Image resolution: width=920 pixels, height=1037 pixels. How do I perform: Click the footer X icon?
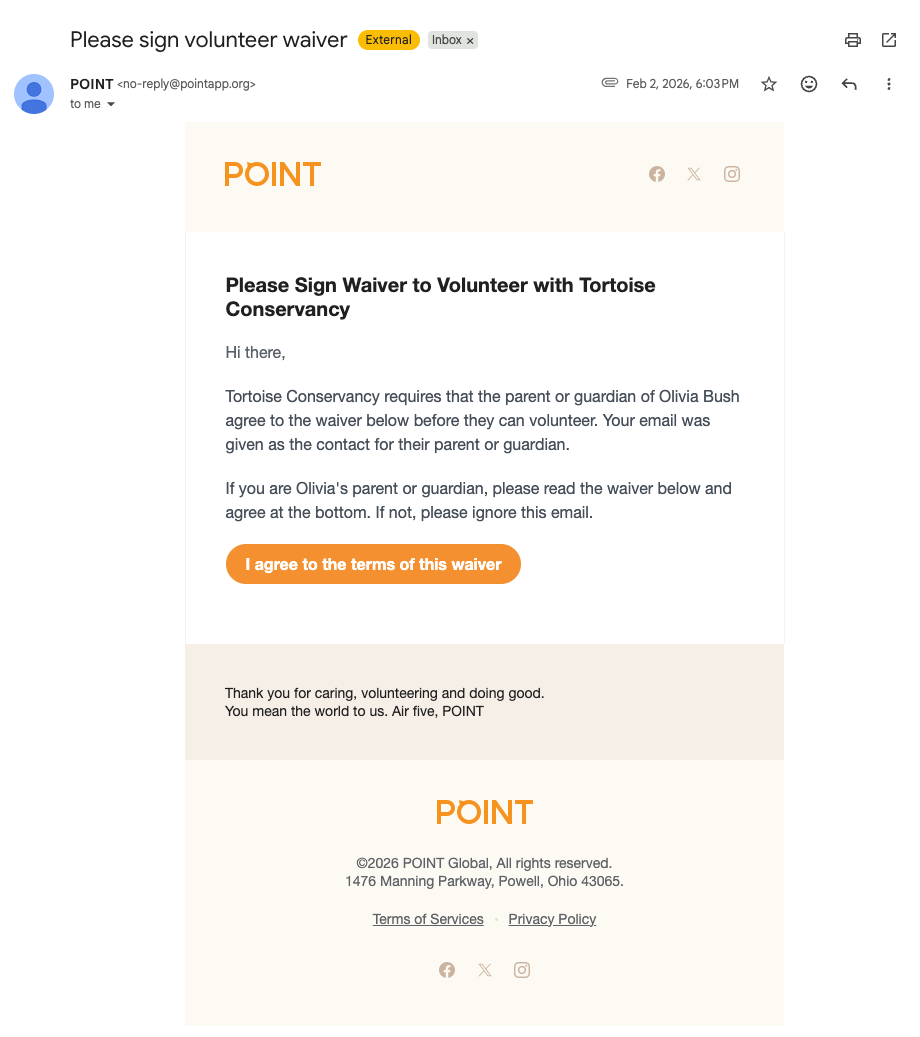(485, 970)
